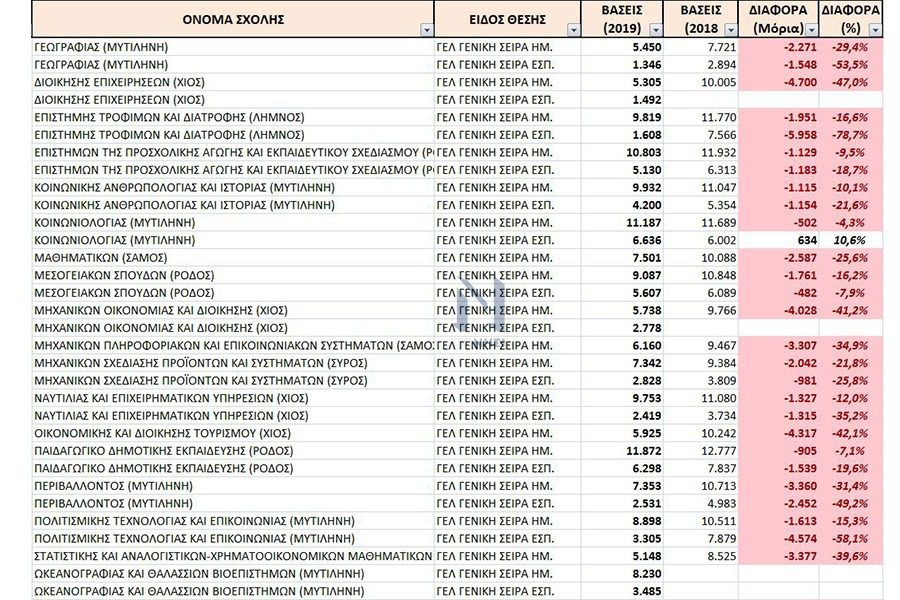This screenshot has height=600, width=900.
Task: Select the 2018 value 7.721
Action: pyautogui.click(x=701, y=47)
